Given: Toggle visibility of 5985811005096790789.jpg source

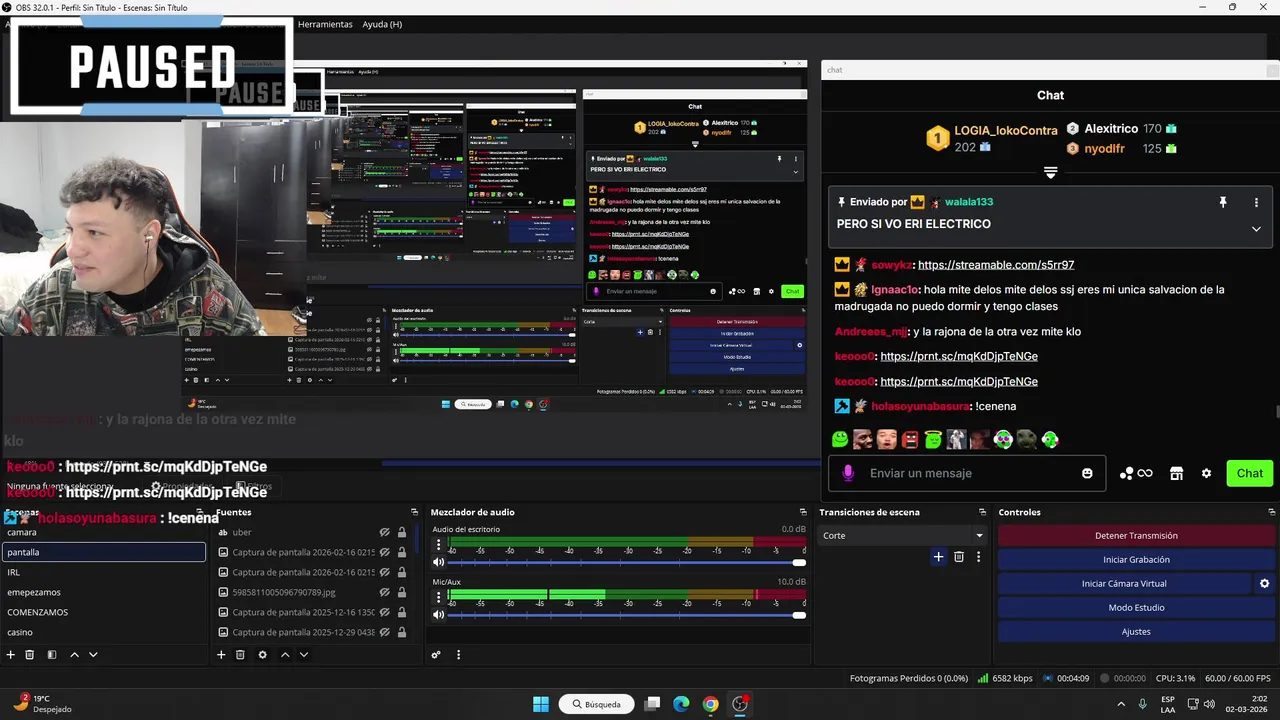Looking at the screenshot, I should point(384,592).
